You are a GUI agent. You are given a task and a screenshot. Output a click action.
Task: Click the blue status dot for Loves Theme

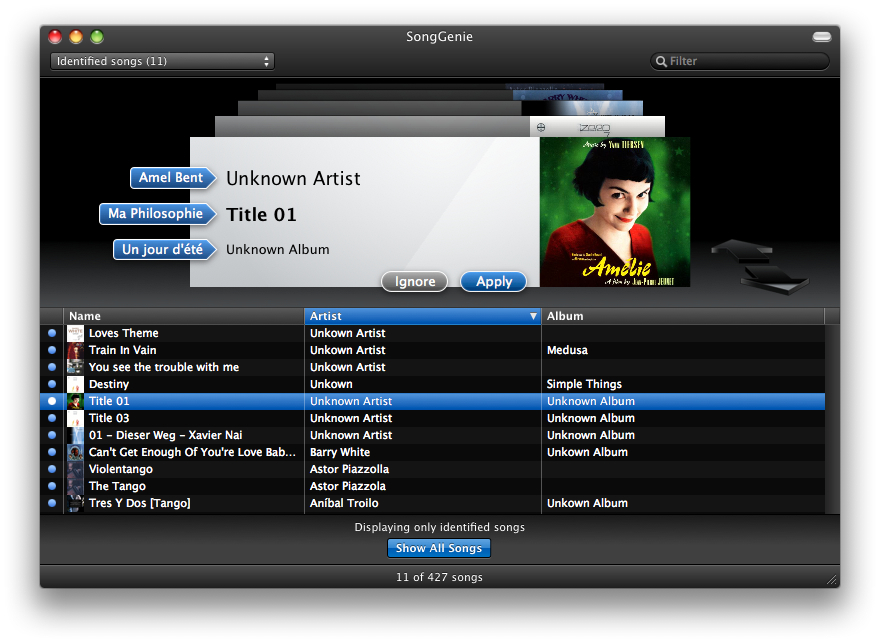click(x=52, y=333)
